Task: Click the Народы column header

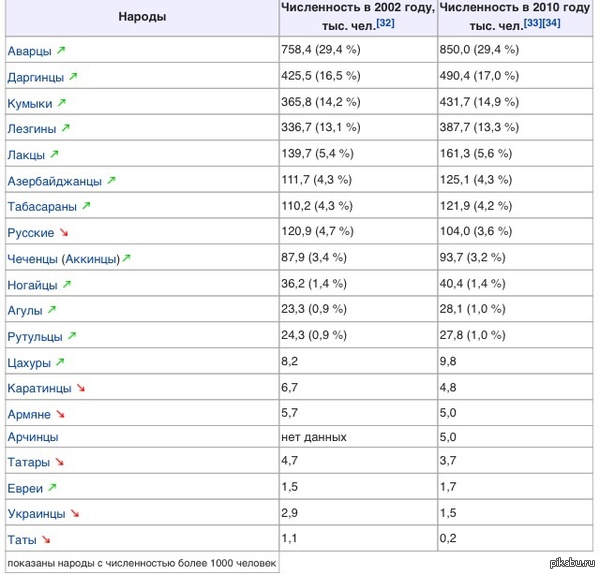Action: pyautogui.click(x=142, y=17)
